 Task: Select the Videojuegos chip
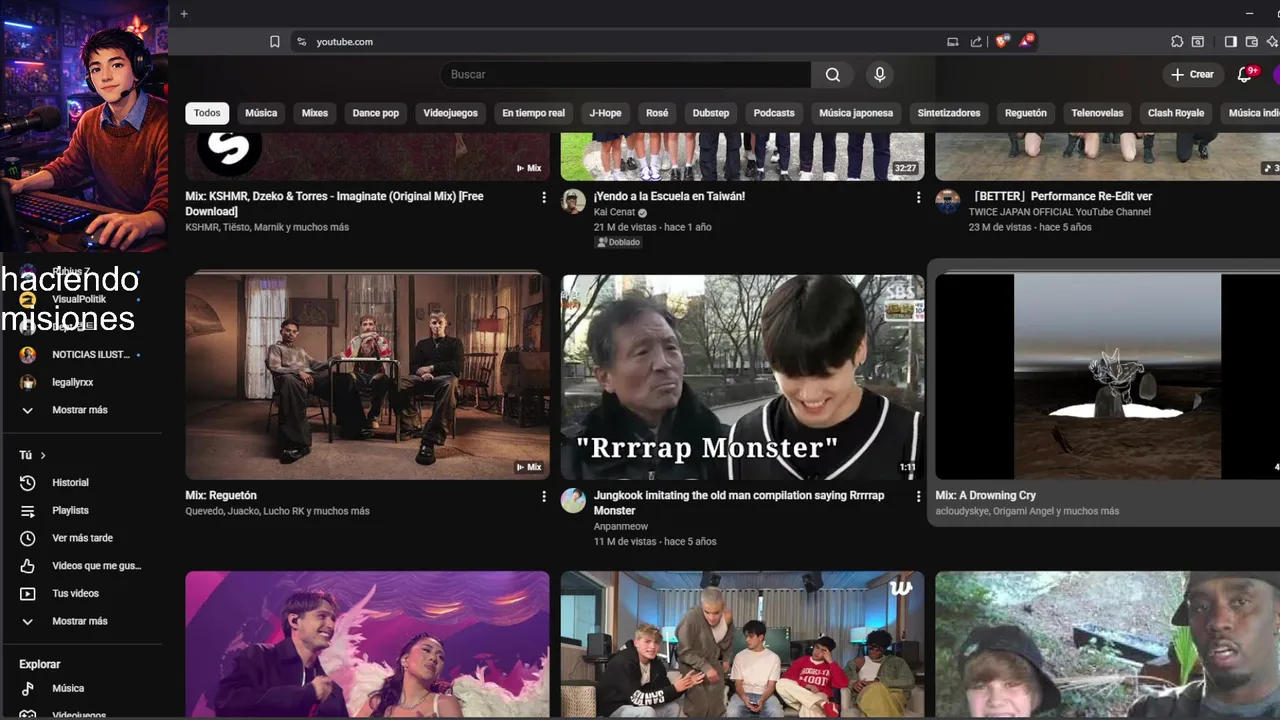[x=450, y=113]
